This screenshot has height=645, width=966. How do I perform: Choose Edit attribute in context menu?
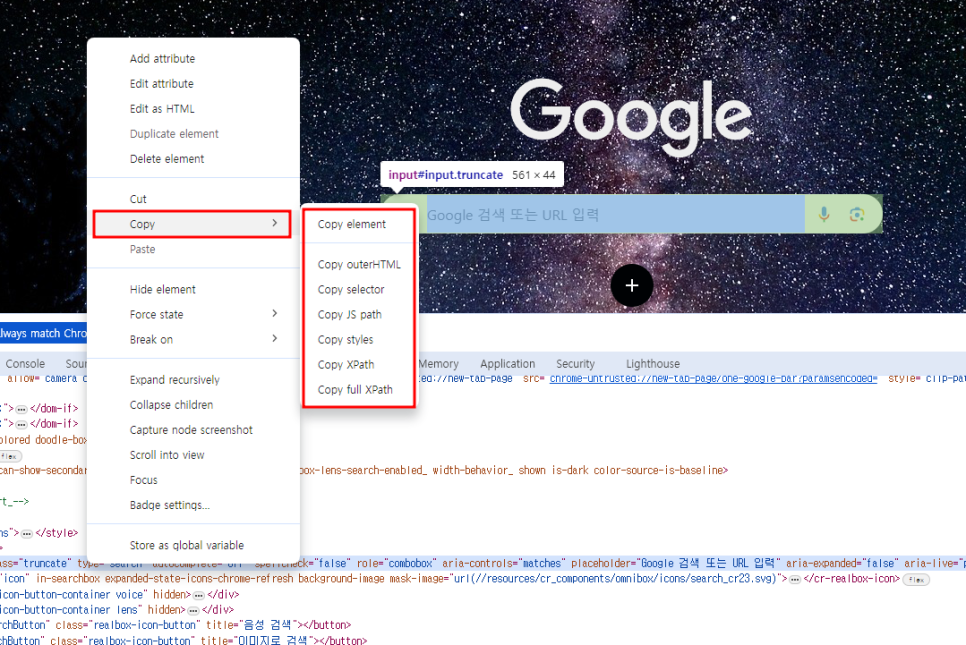161,84
